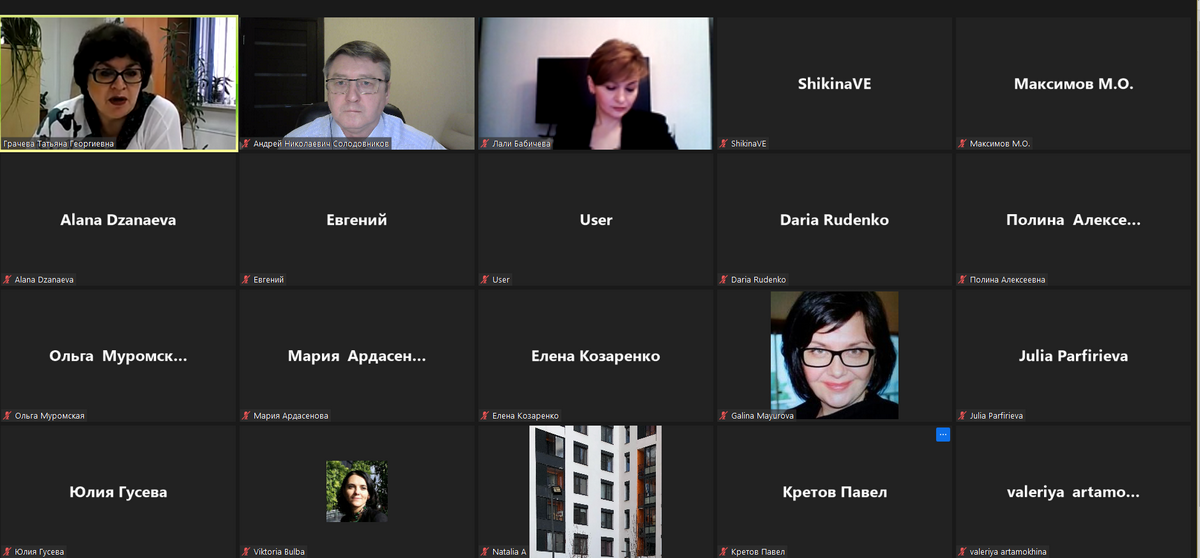The width and height of the screenshot is (1200, 558).
Task: Click muted mic icon next to Viktoria Bulba
Action: point(246,552)
